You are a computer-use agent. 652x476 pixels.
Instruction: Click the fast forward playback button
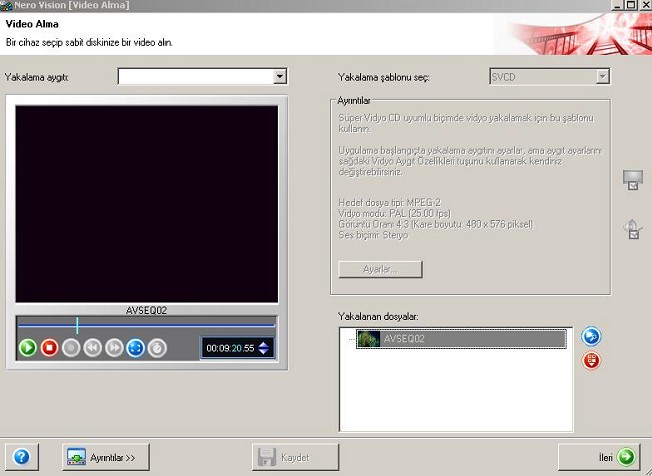114,348
